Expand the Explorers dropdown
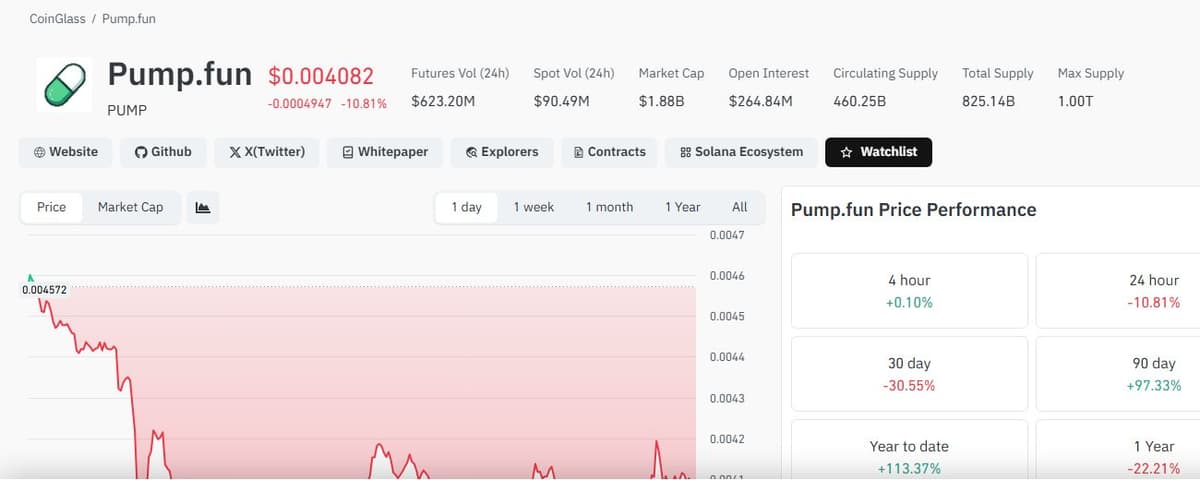The image size is (1200, 480). 502,152
